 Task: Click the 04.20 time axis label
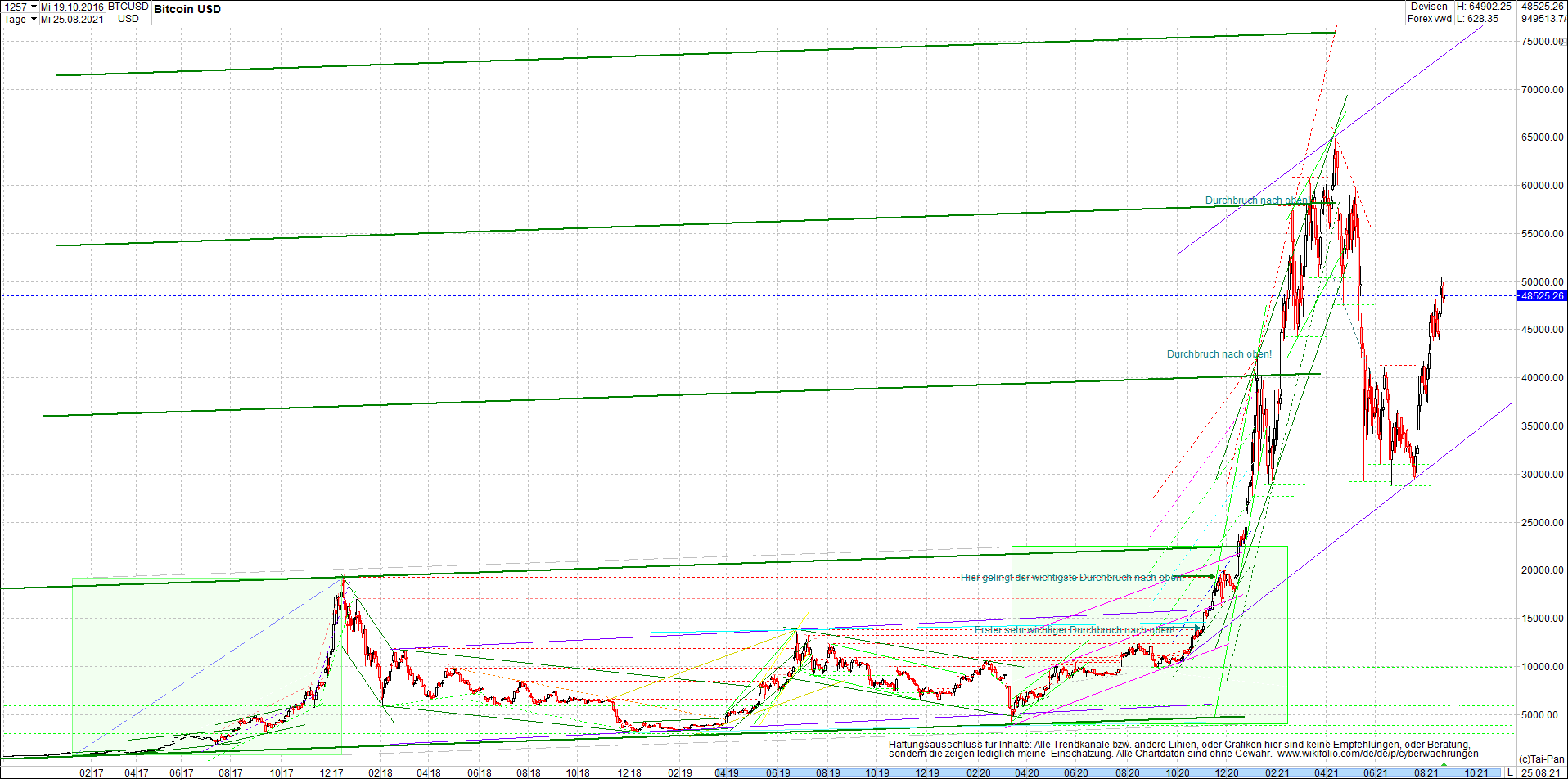click(1027, 773)
